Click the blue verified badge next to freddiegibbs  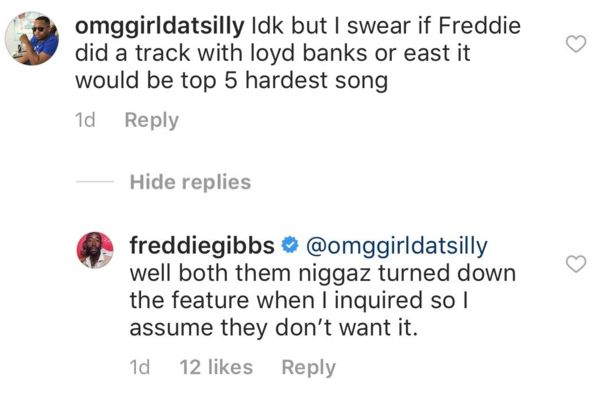click(290, 246)
